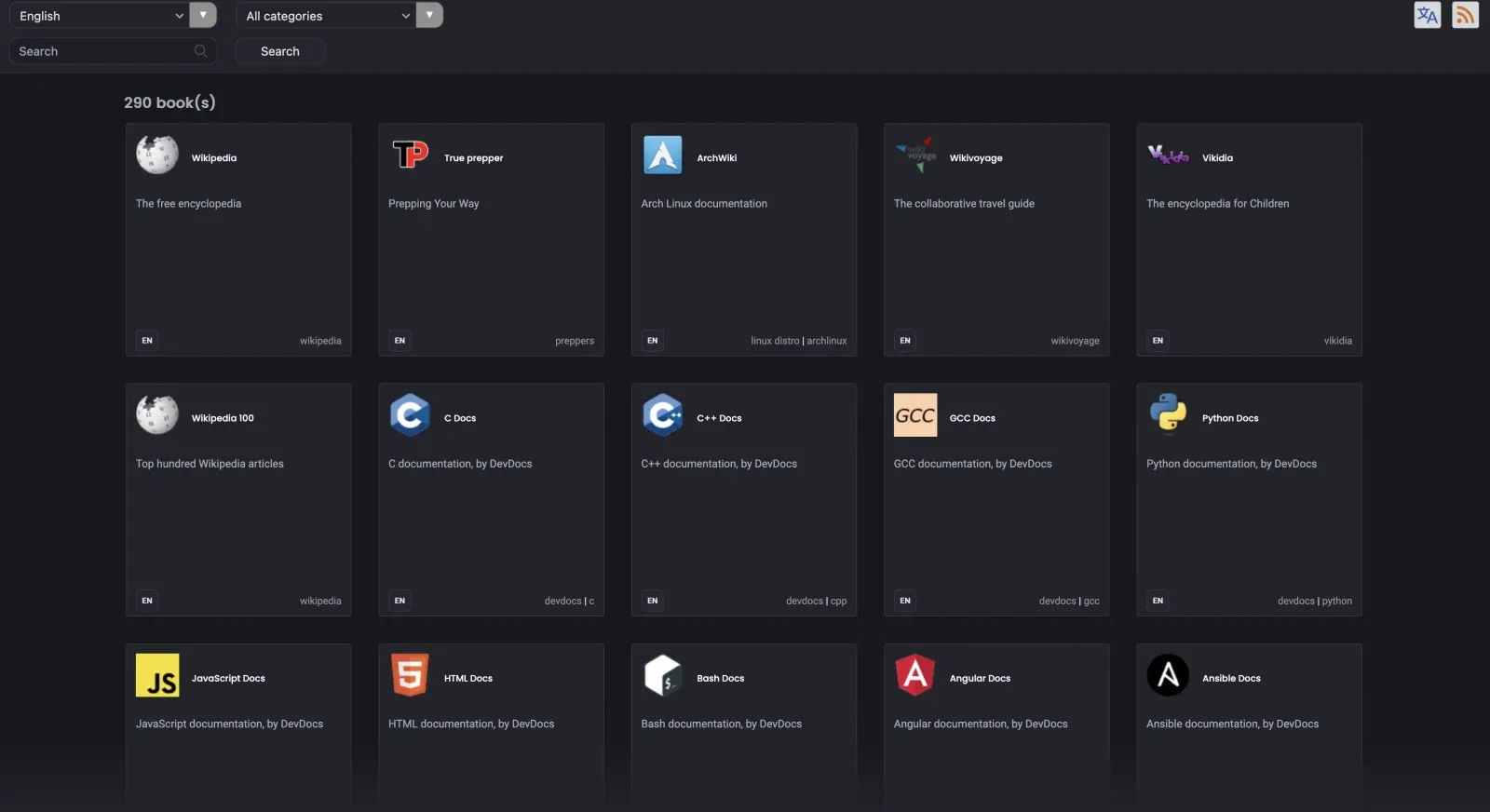The image size is (1490, 812).
Task: Click the Wikipedia 100 globe icon
Action: [x=157, y=415]
